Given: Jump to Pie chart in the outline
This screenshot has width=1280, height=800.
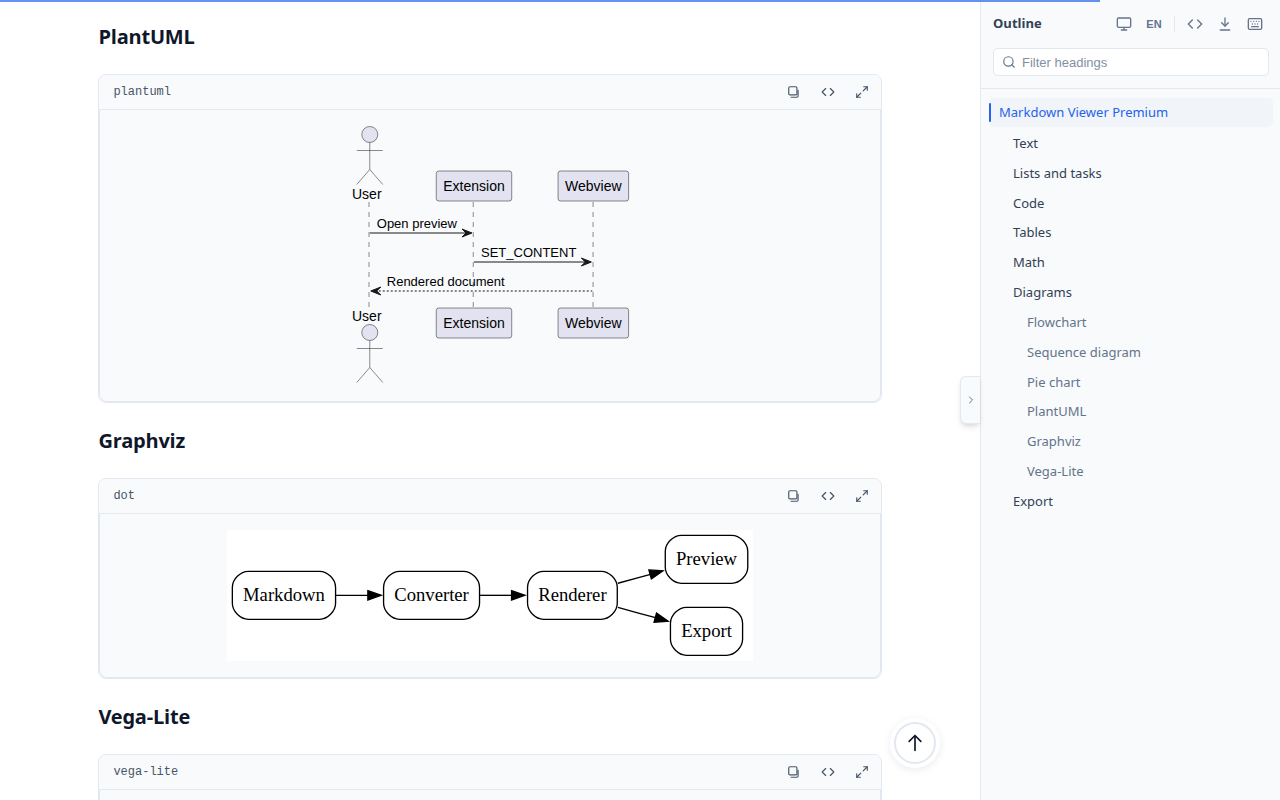Looking at the screenshot, I should pos(1053,382).
